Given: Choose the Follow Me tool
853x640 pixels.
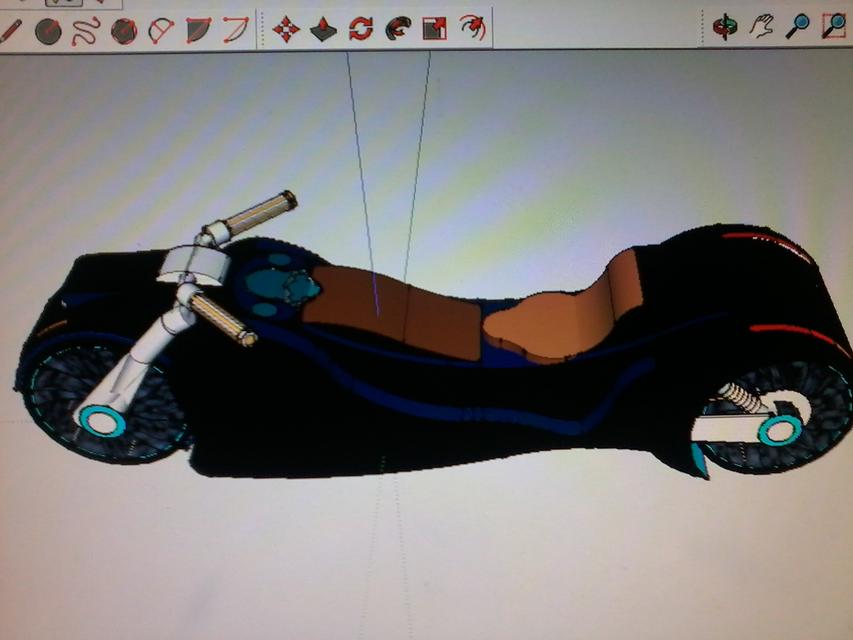Looking at the screenshot, I should pos(397,29).
